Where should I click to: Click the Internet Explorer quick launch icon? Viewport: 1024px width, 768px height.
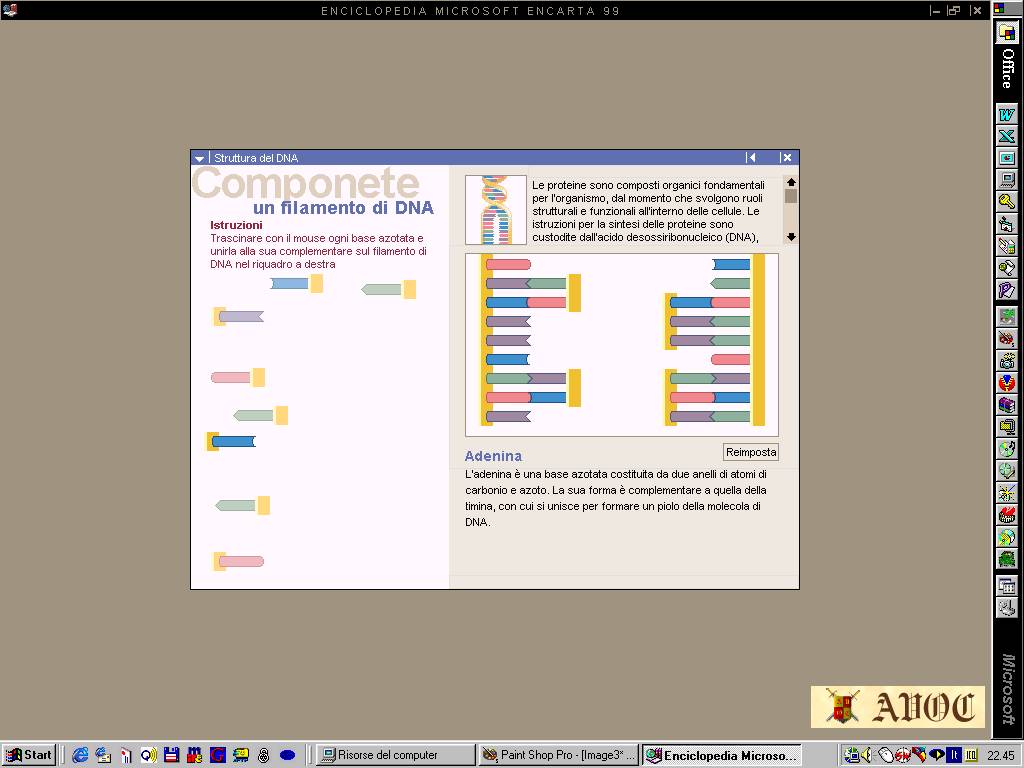(80, 755)
